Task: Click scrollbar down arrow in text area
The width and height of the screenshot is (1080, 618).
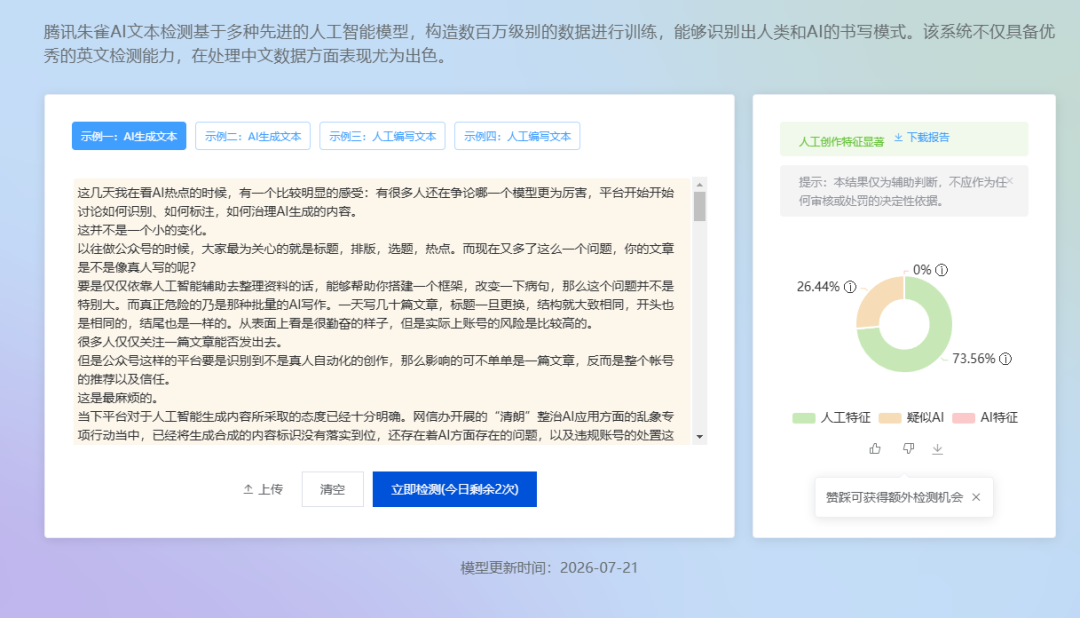Action: 700,437
